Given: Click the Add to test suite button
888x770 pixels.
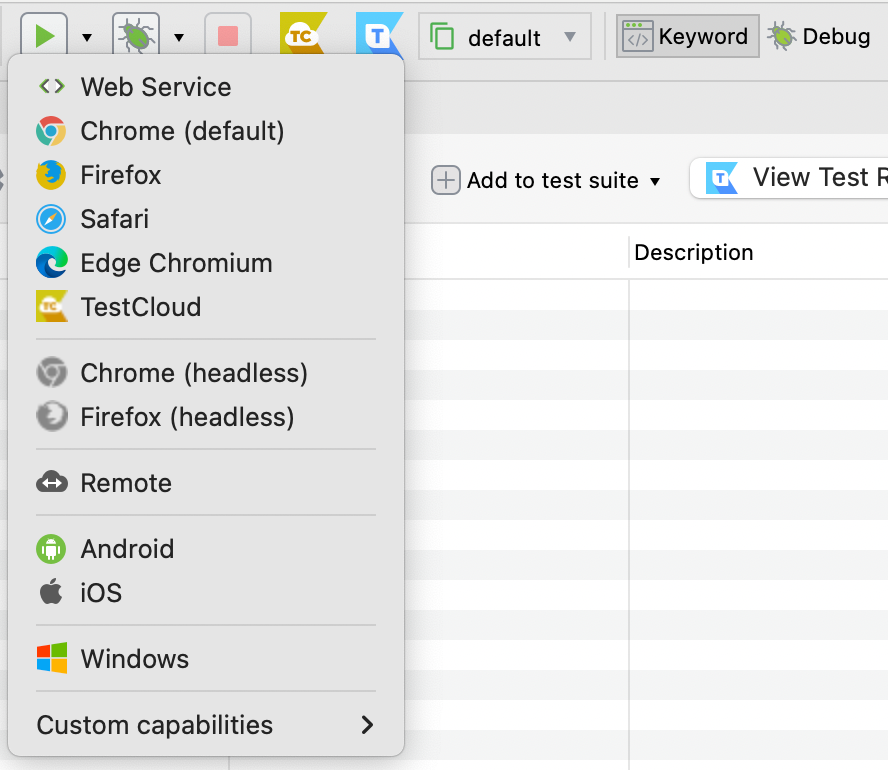Looking at the screenshot, I should coord(535,181).
